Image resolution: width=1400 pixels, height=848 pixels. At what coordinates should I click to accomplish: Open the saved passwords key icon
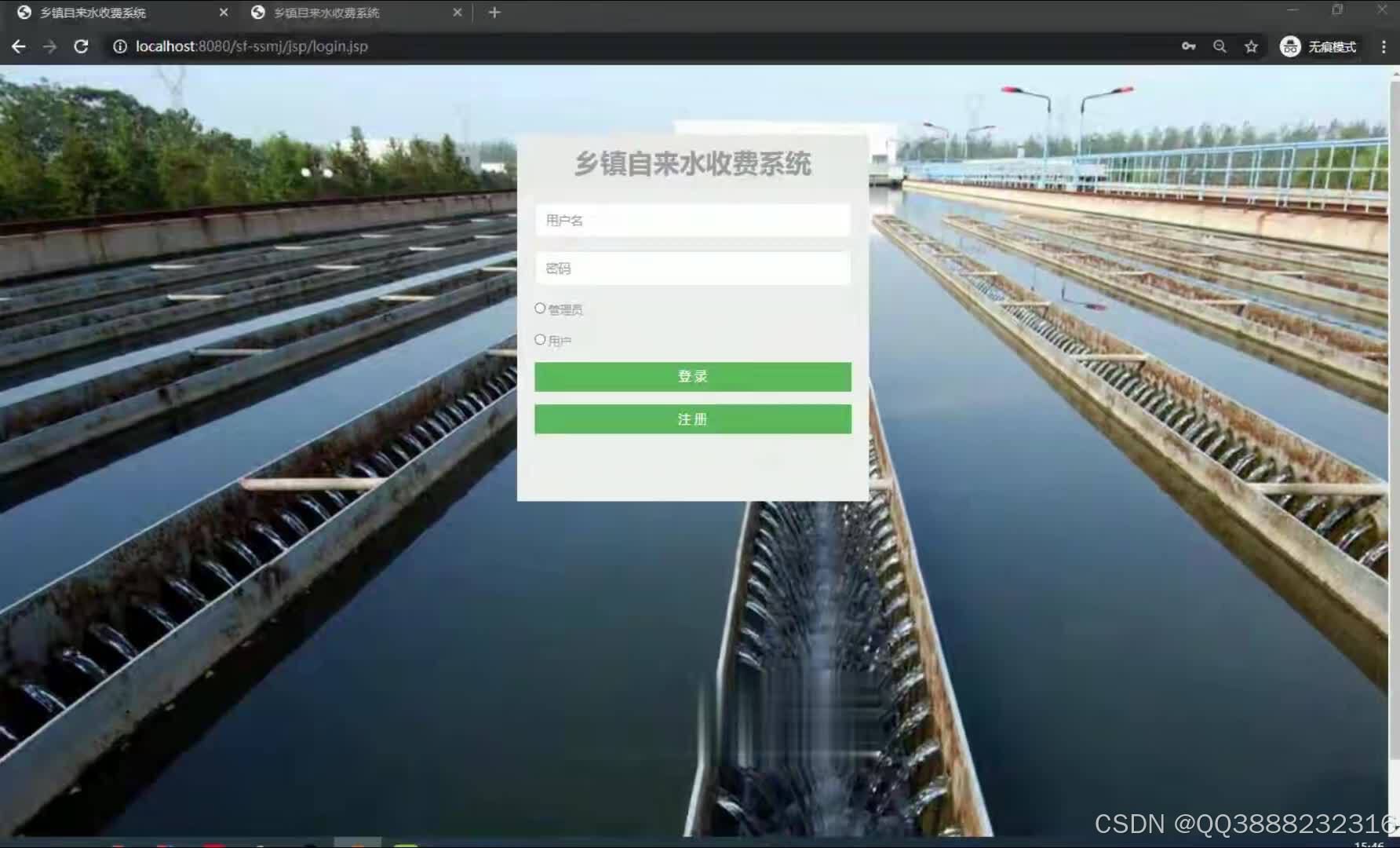click(1188, 47)
